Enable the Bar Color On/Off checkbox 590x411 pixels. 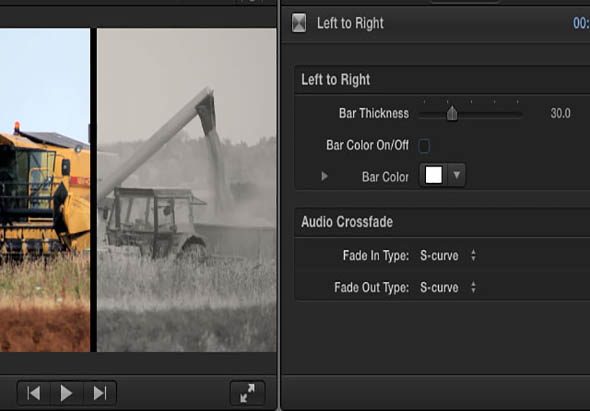(424, 146)
